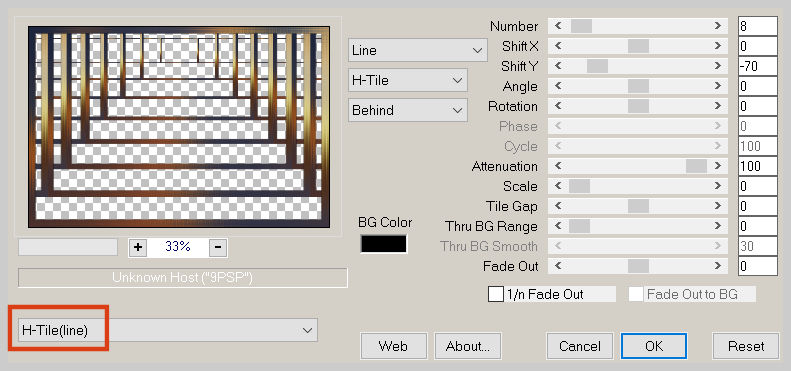The image size is (791, 371).
Task: Click the Shift Y slider's right arrow
Action: pos(717,66)
